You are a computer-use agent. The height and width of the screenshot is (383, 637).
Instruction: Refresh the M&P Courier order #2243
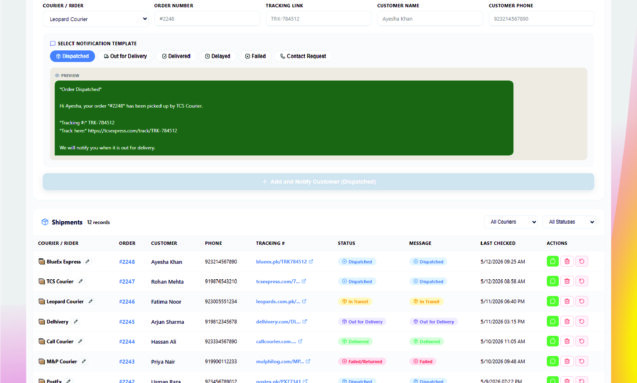tap(582, 361)
